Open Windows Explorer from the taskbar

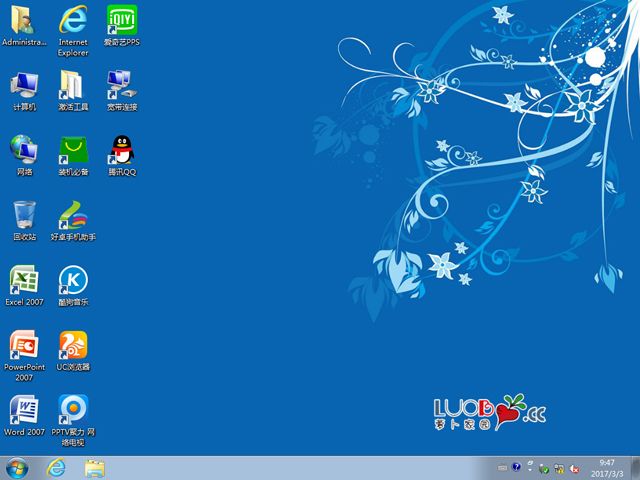point(95,467)
